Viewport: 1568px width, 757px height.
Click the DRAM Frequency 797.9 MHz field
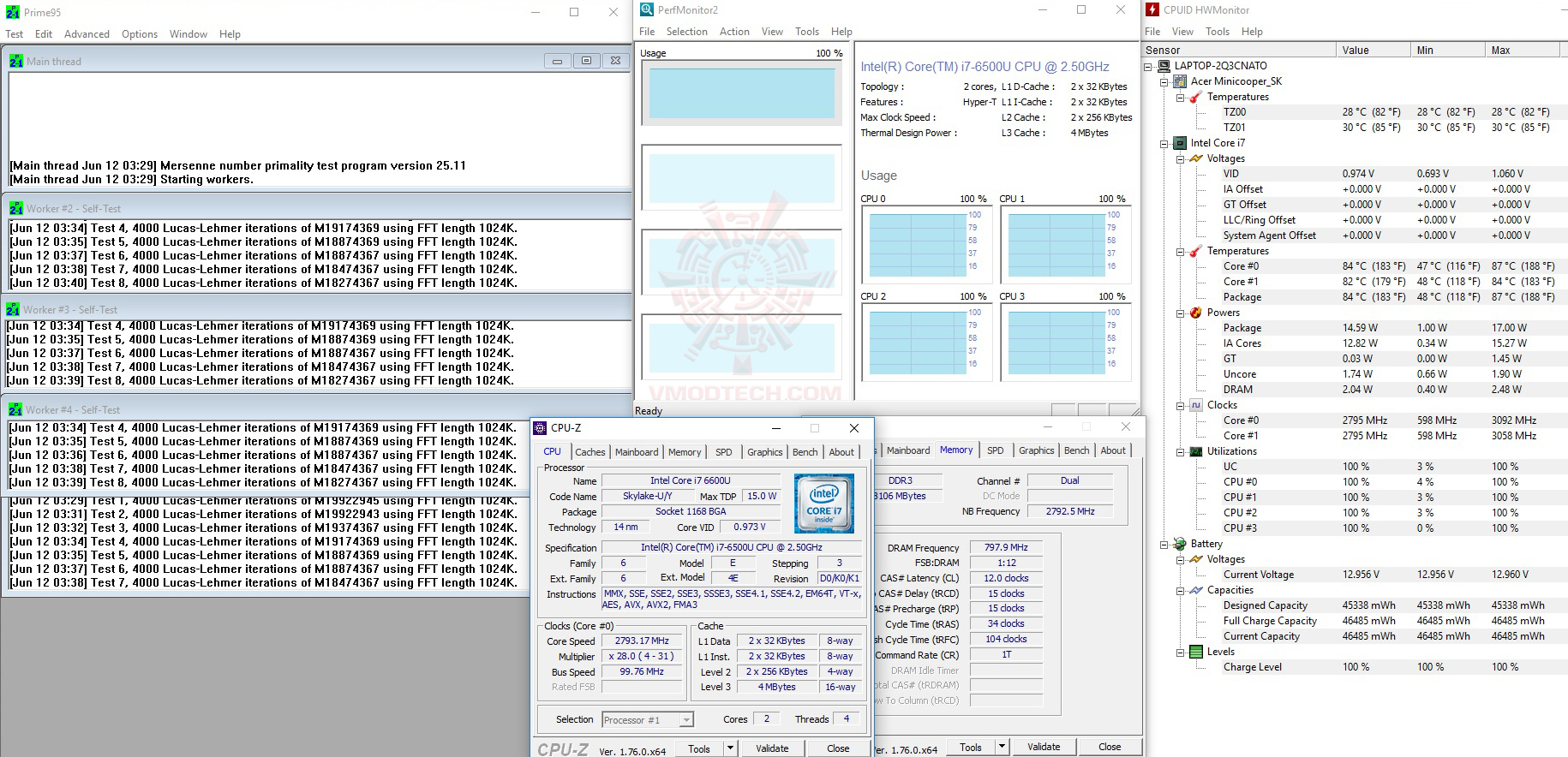[1006, 547]
